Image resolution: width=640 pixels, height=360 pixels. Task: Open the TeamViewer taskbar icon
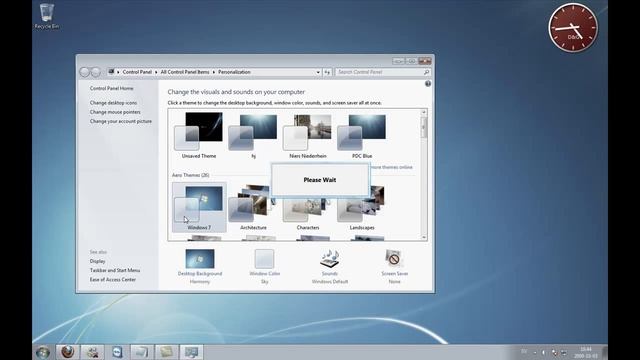click(117, 352)
